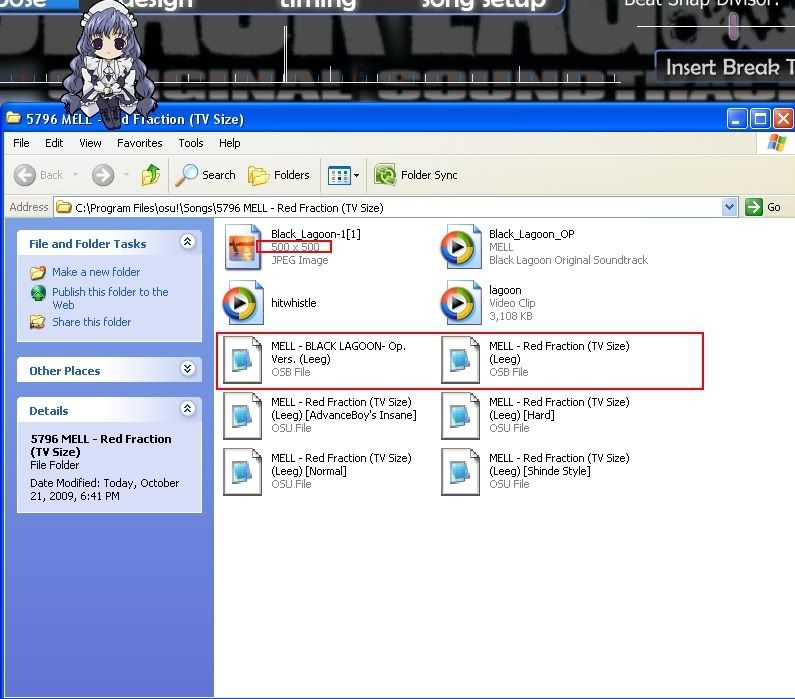Viewport: 795px width, 699px height.
Task: Select the [Hard] OSU file icon
Action: (x=460, y=415)
